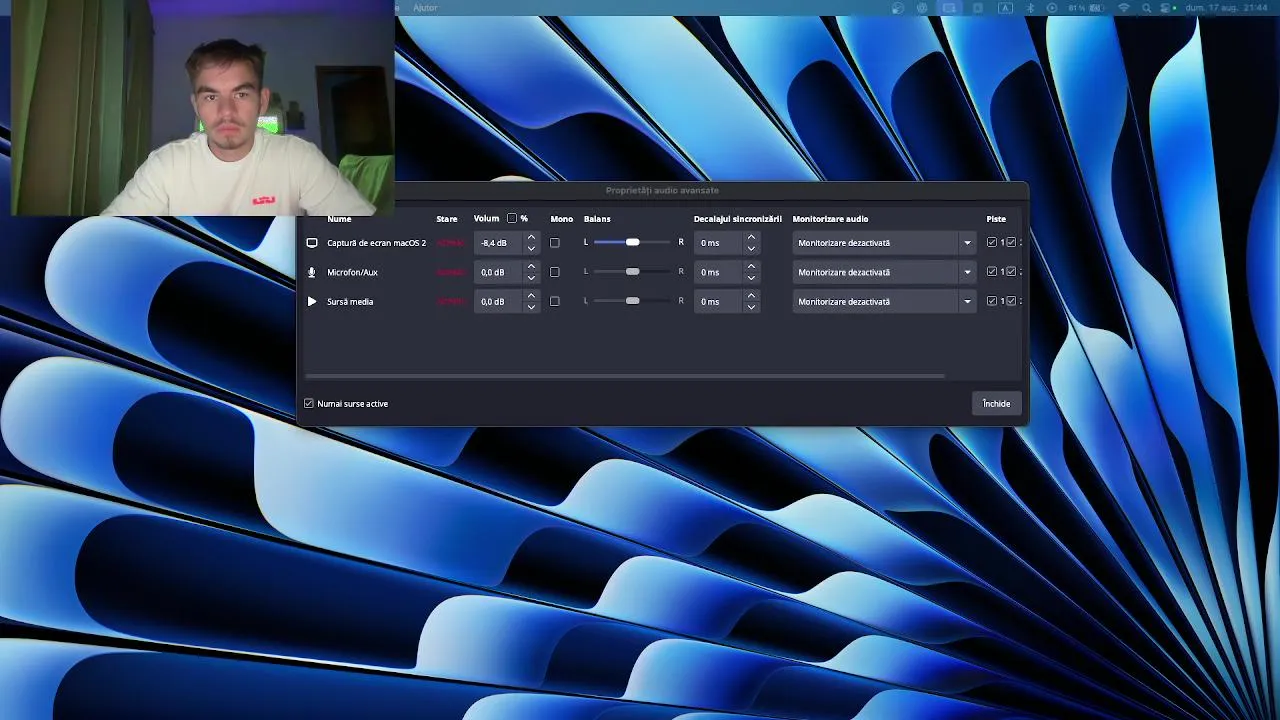The image size is (1280, 720).
Task: Uncheck track 1 for Microfon/Aux
Action: click(992, 271)
